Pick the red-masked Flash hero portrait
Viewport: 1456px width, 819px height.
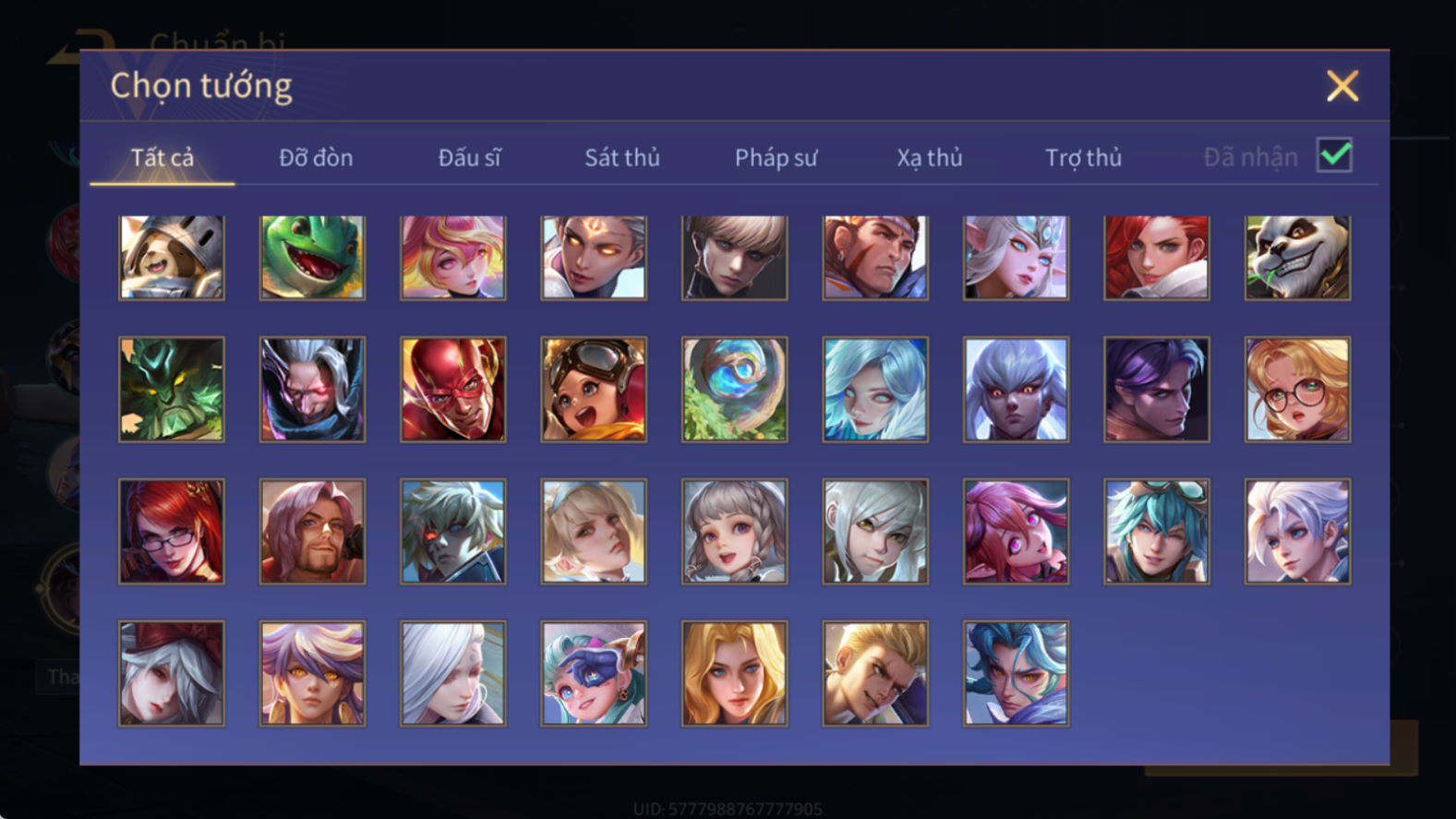tap(452, 389)
